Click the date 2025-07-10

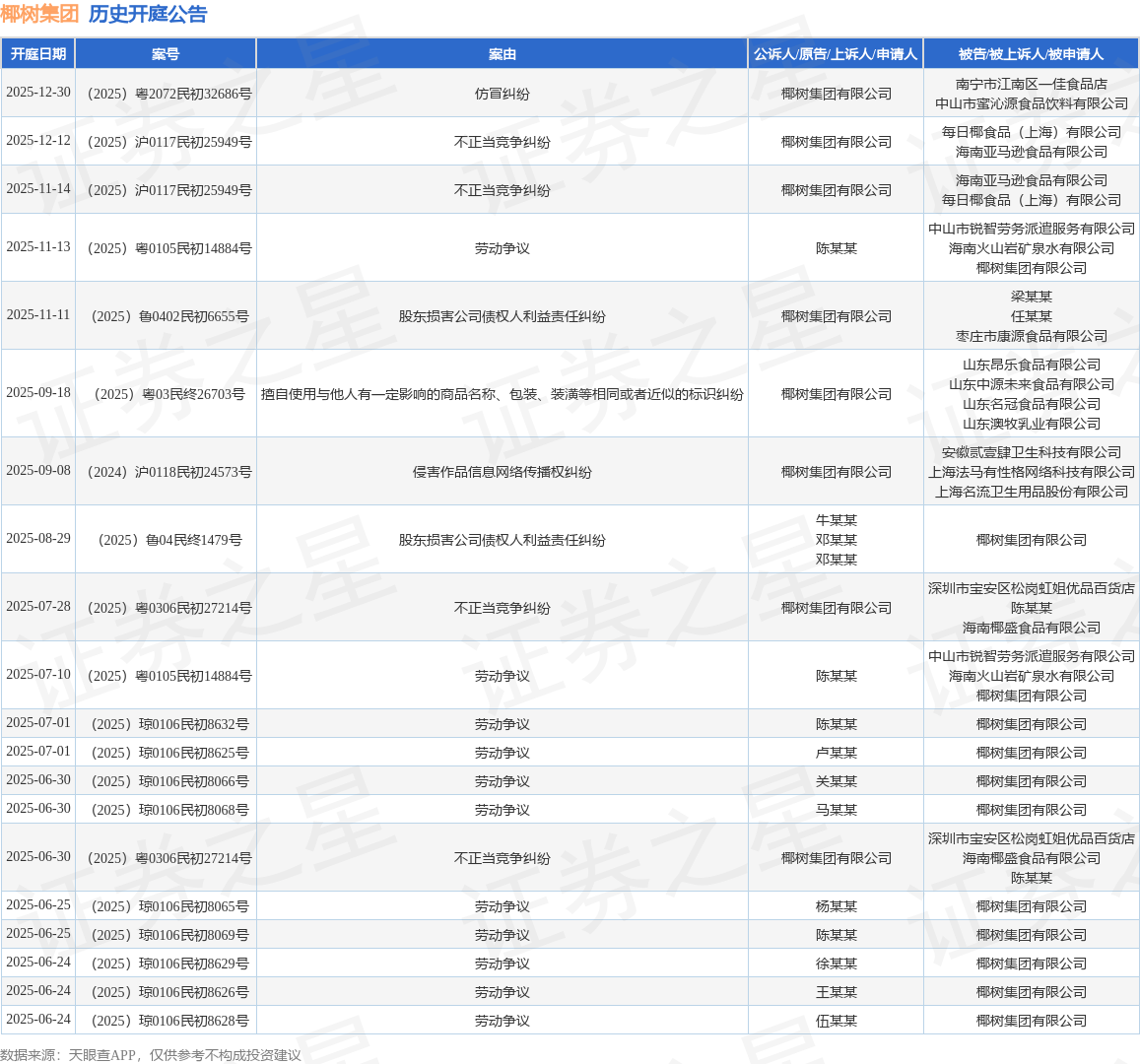[38, 675]
